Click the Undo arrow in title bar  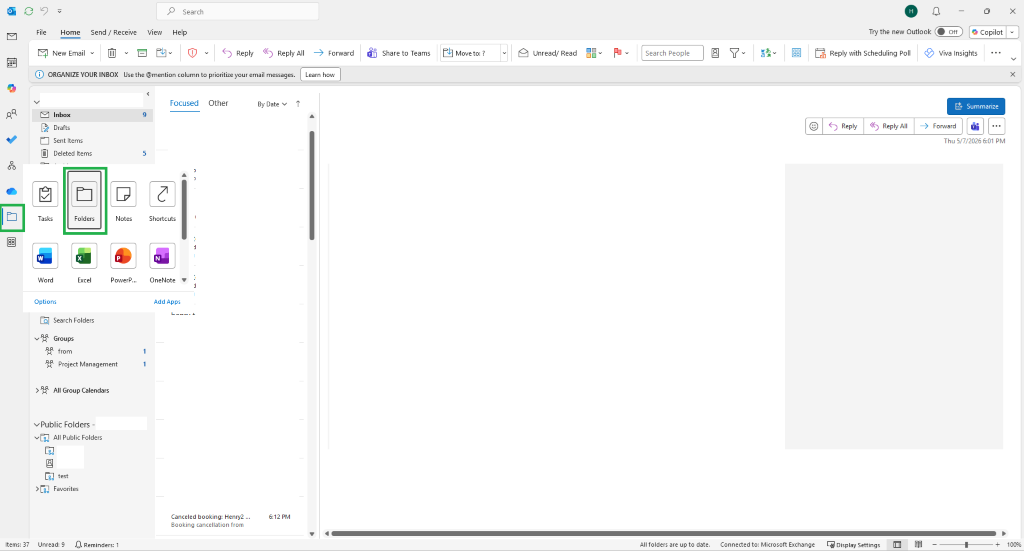(44, 11)
